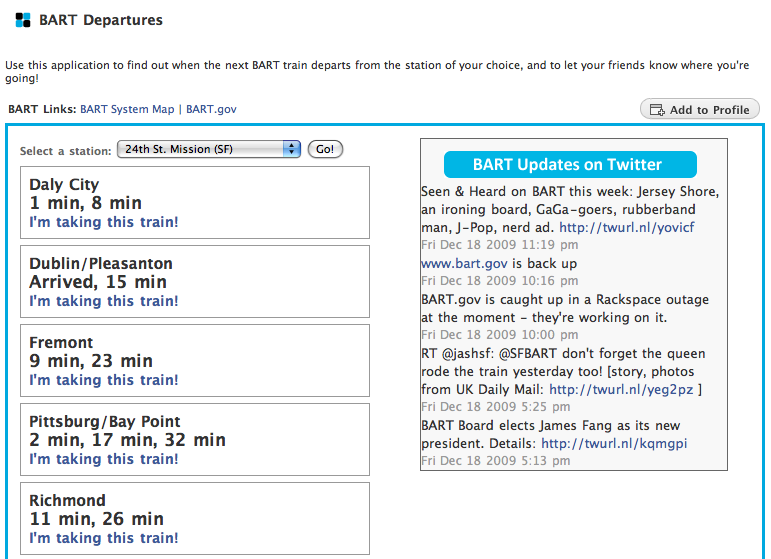Click the BART Departures title text

[101, 20]
